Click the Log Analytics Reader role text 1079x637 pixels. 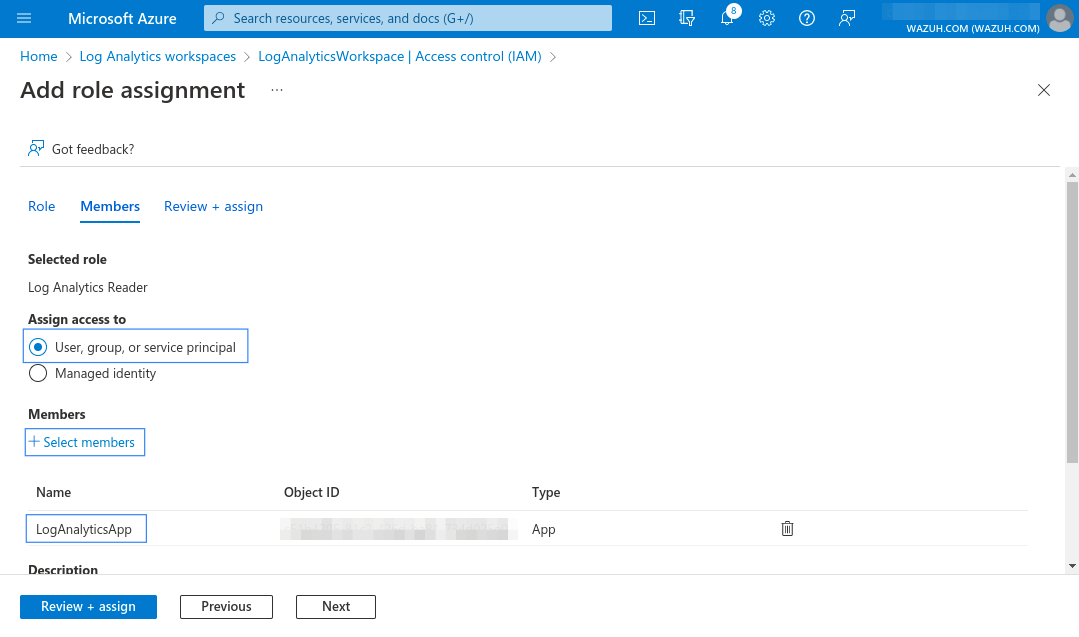pos(87,288)
